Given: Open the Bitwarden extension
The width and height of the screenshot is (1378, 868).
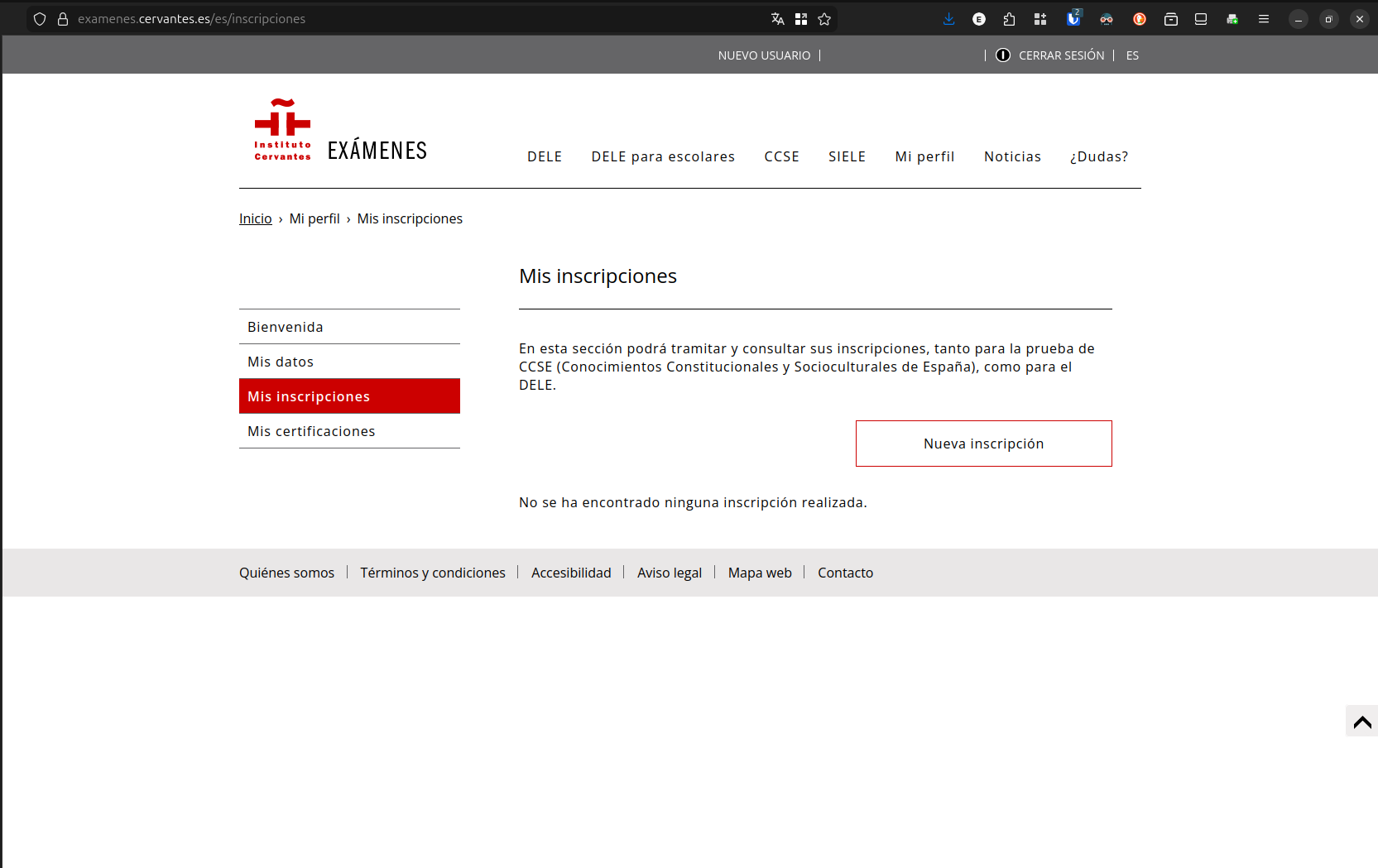Looking at the screenshot, I should (x=1073, y=18).
